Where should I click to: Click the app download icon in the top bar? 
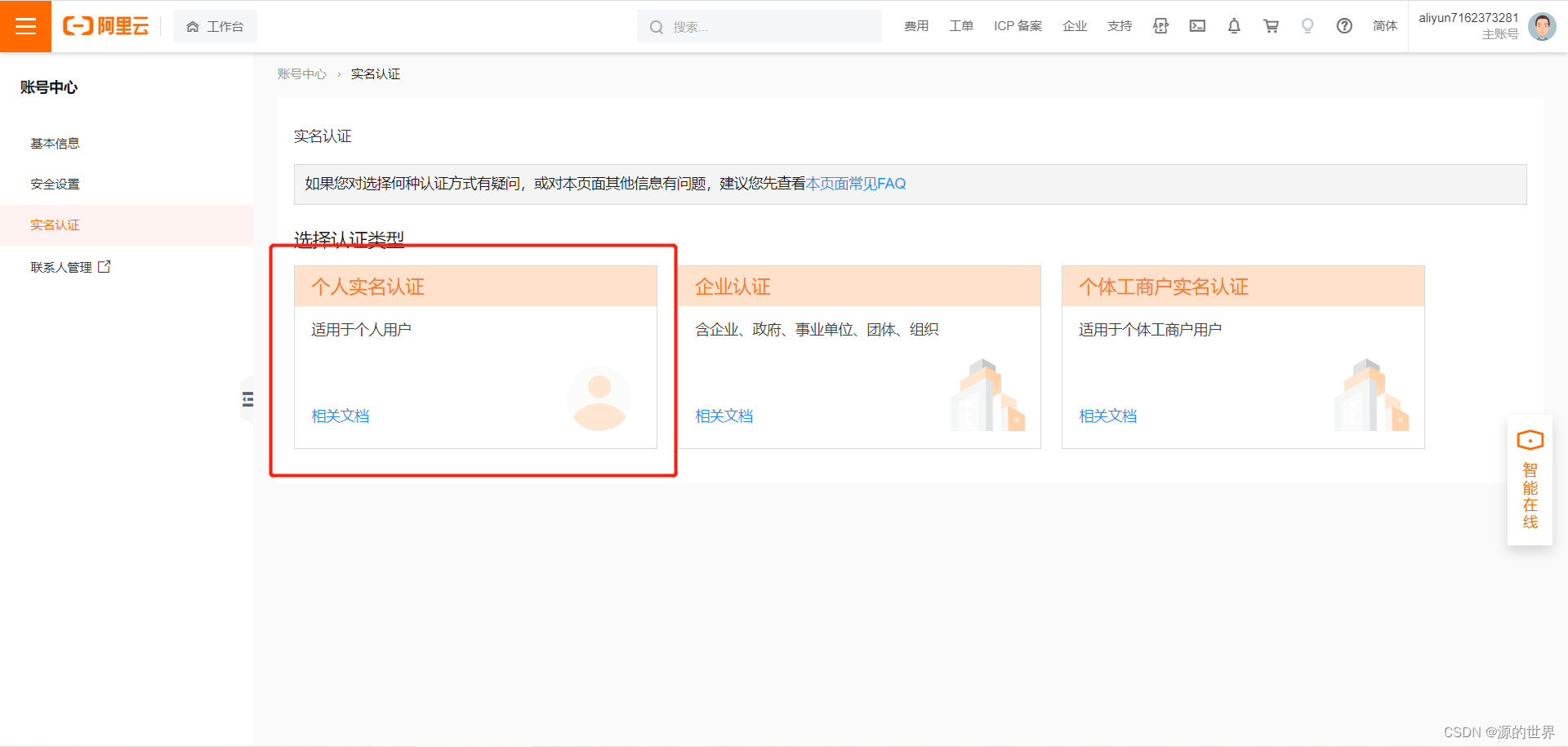click(x=1160, y=26)
